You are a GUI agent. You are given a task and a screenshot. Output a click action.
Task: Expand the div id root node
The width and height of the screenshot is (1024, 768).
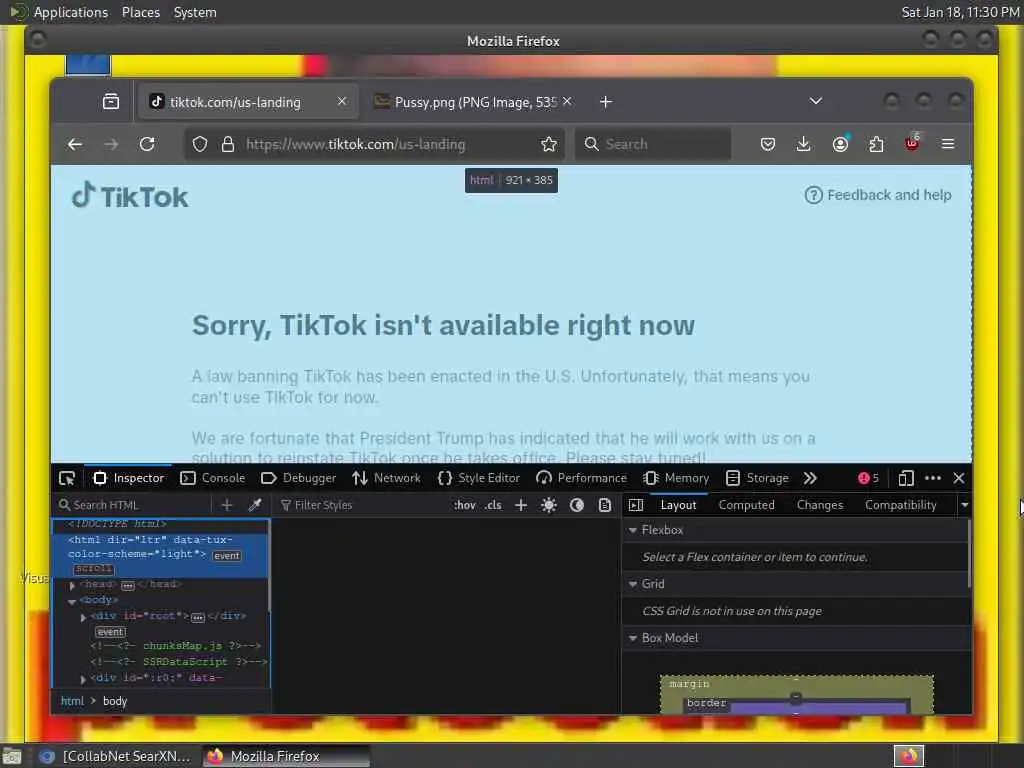(x=83, y=617)
